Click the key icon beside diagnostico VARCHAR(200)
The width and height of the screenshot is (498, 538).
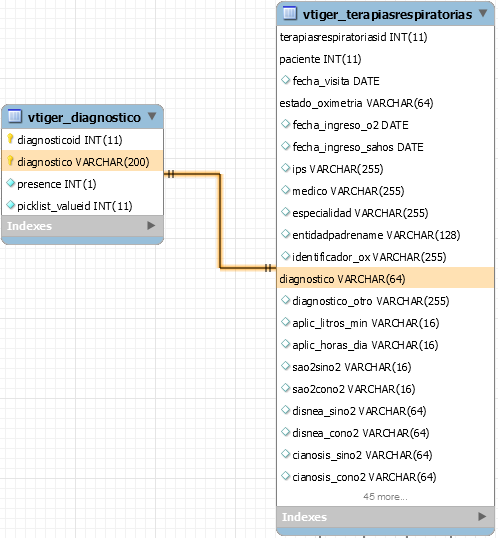tap(10, 161)
